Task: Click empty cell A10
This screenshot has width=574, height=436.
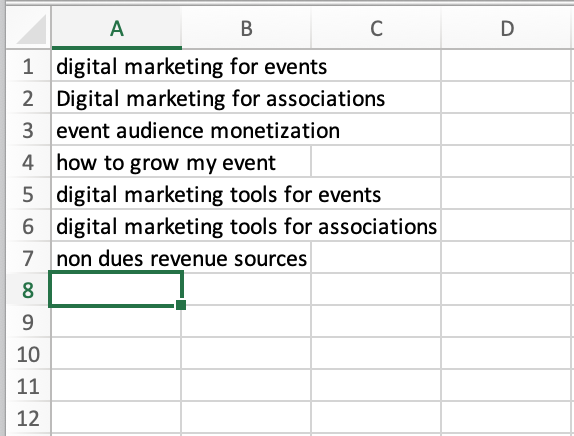Action: pyautogui.click(x=116, y=353)
